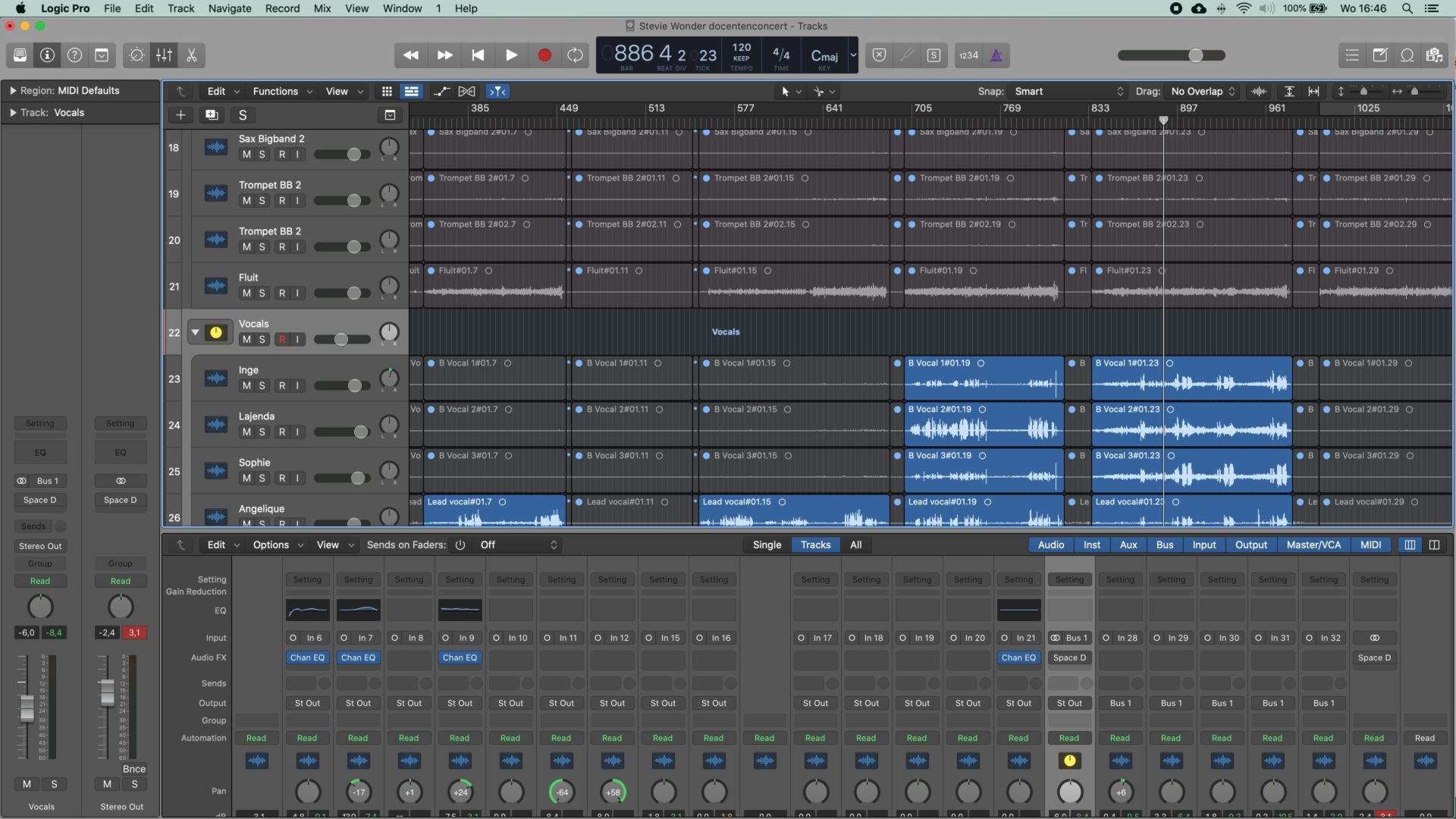Toggle the metronome click icon
1456x819 pixels.
996,55
